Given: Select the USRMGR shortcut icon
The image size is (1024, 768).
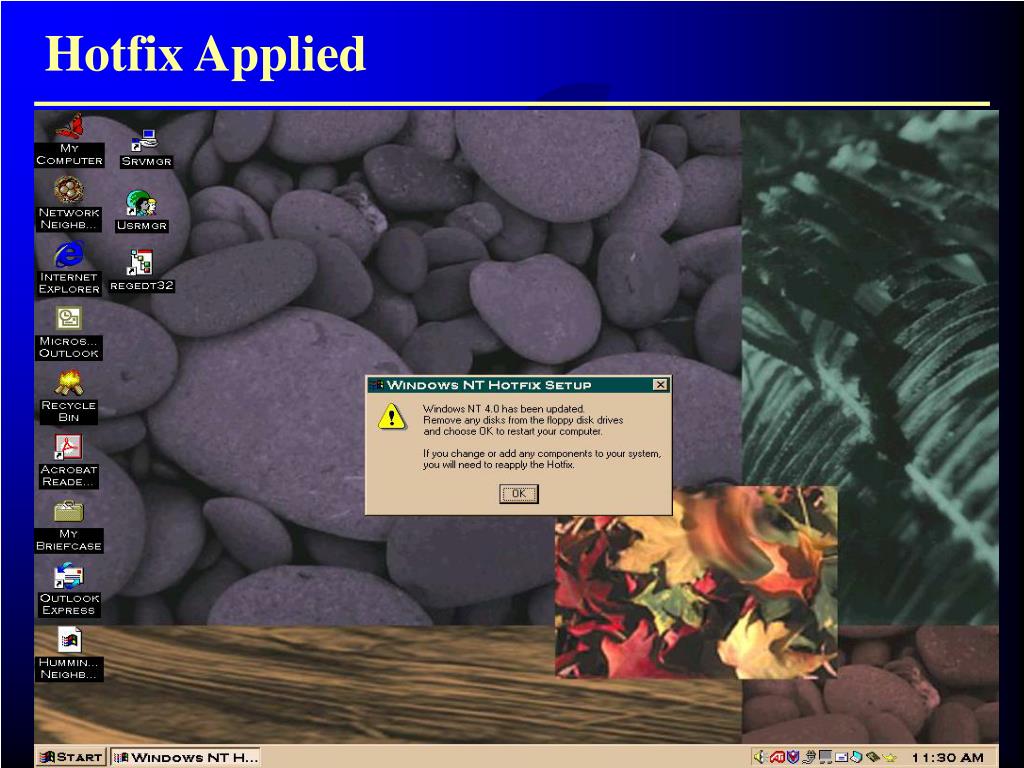Looking at the screenshot, I should pyautogui.click(x=142, y=211).
